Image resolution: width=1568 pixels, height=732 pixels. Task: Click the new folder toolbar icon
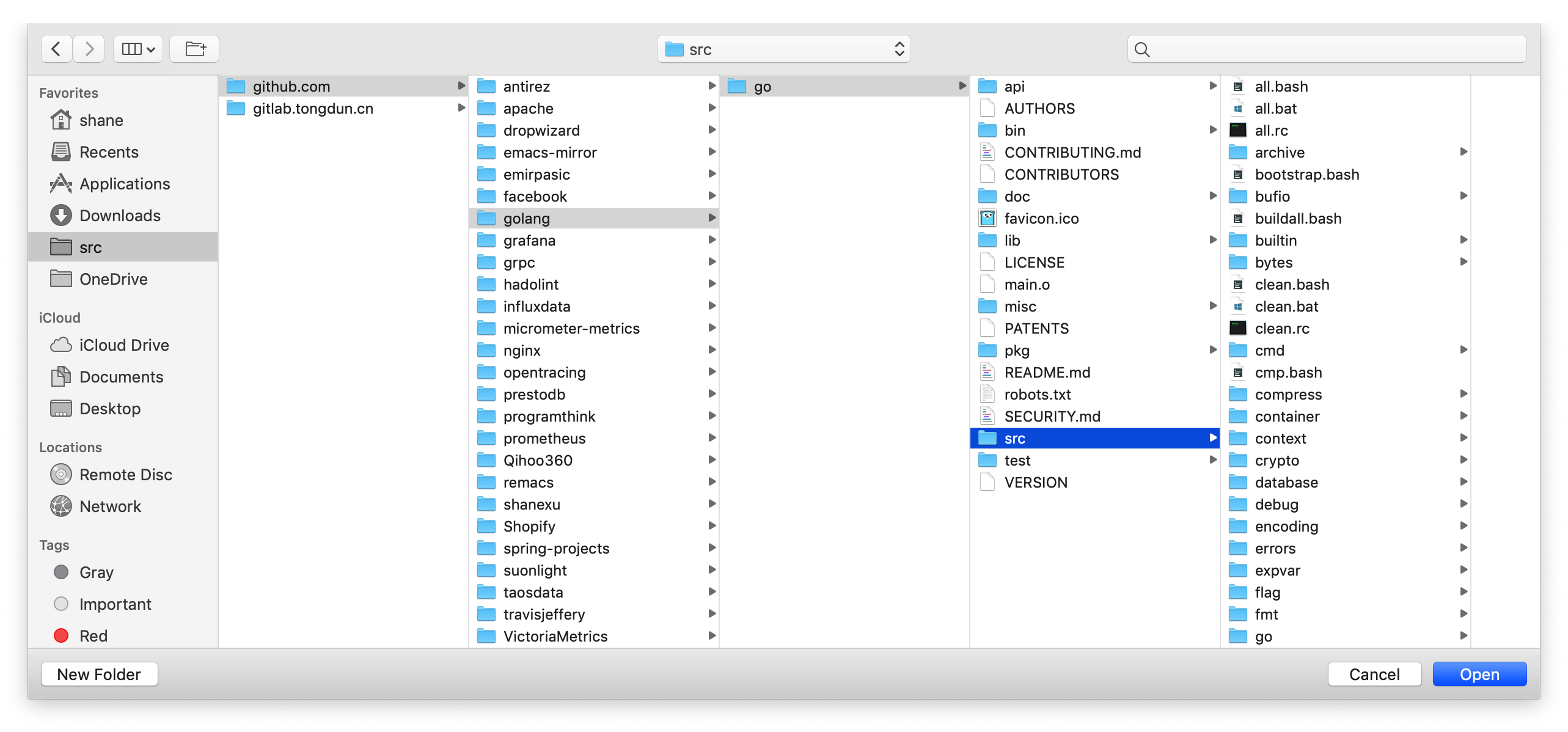pos(195,49)
